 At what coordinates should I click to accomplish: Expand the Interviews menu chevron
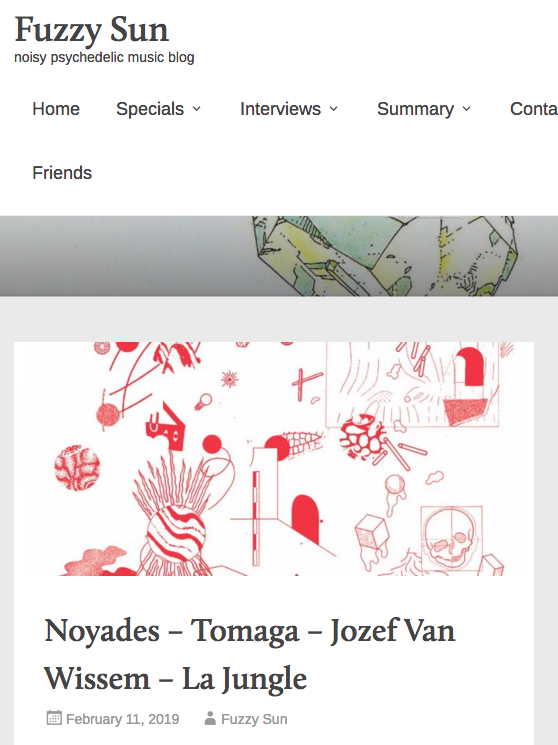click(334, 109)
